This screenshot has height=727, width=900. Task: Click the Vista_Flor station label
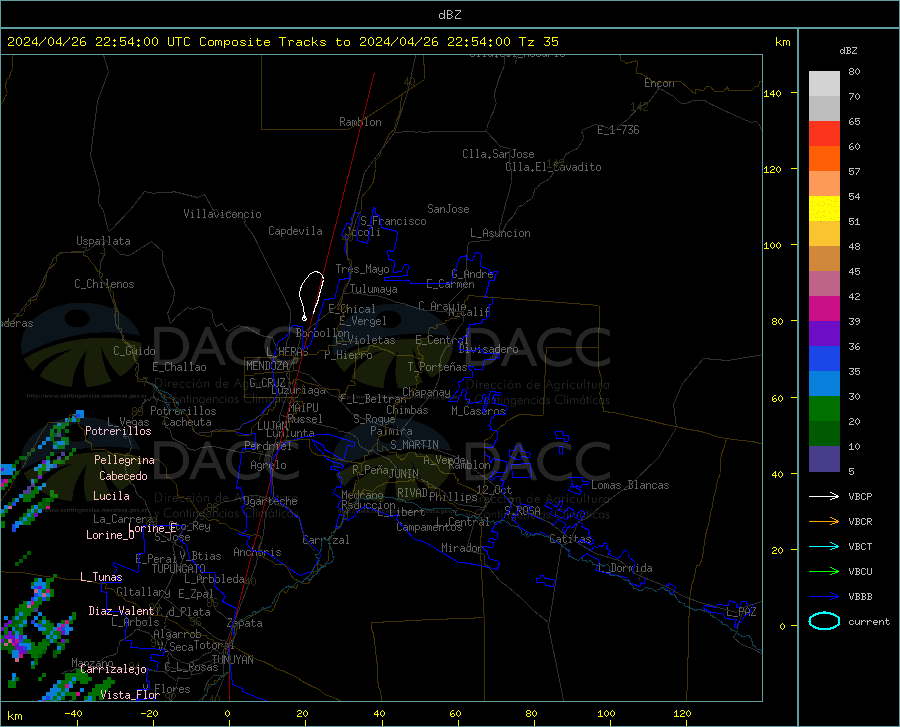(x=130, y=695)
